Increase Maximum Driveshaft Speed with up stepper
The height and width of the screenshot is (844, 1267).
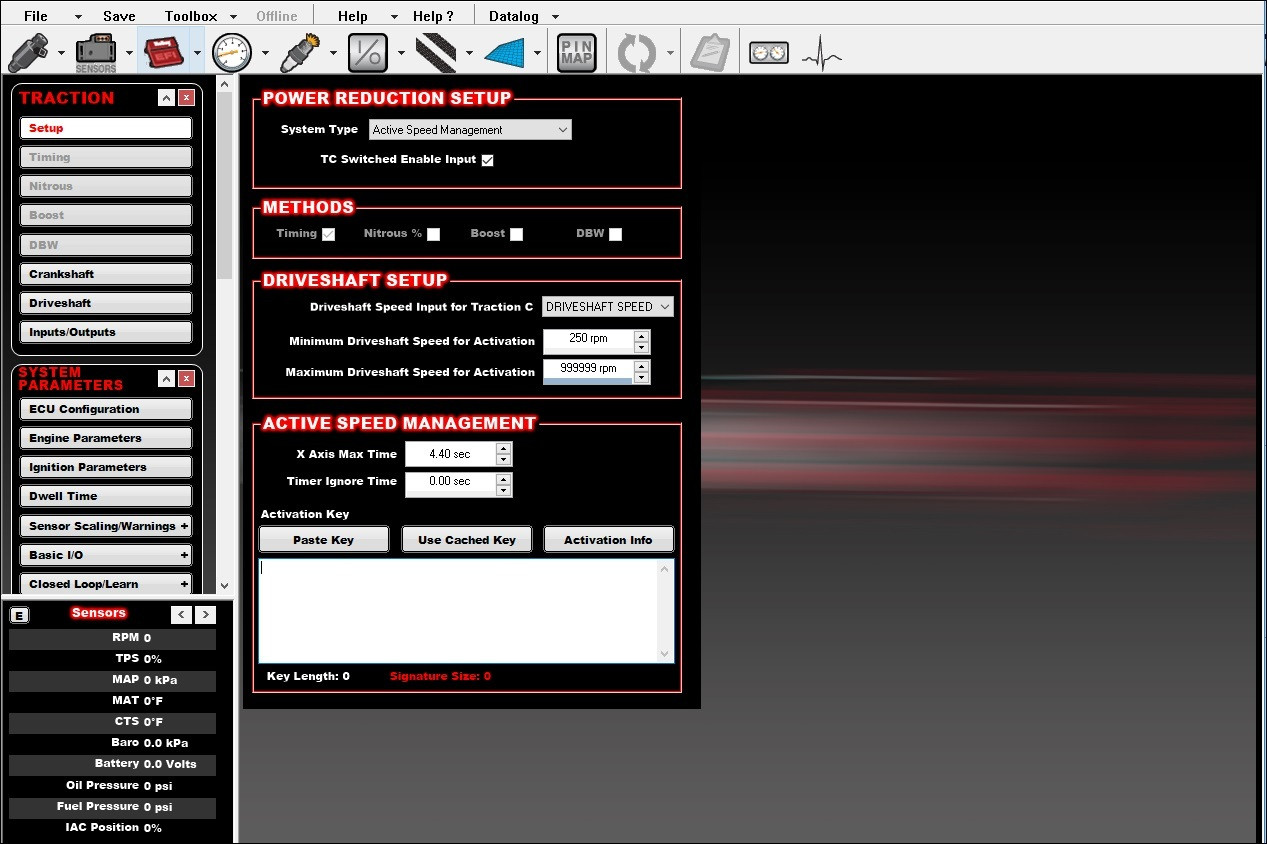click(x=641, y=366)
